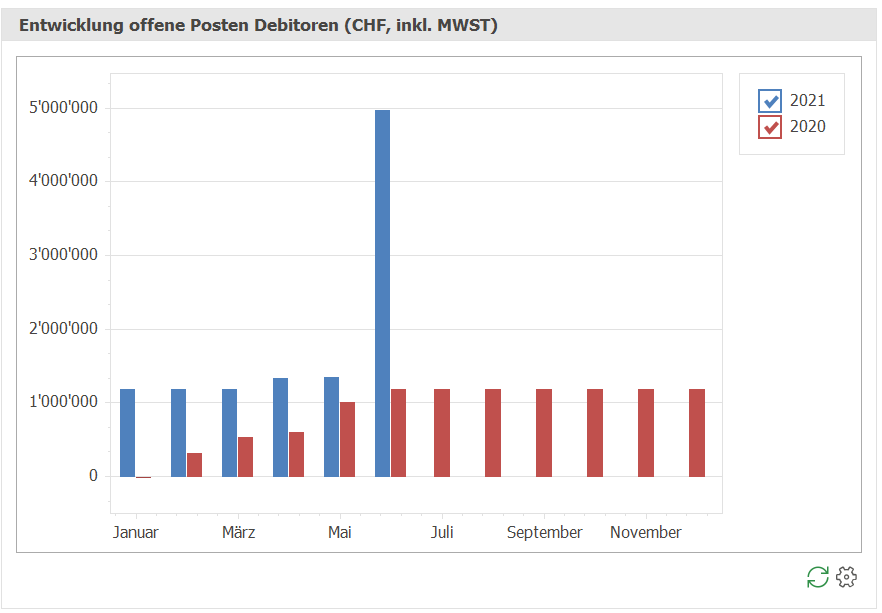Viewport: 882px width, 613px height.
Task: Select the blue 2021 bar above Januar
Action: click(128, 433)
